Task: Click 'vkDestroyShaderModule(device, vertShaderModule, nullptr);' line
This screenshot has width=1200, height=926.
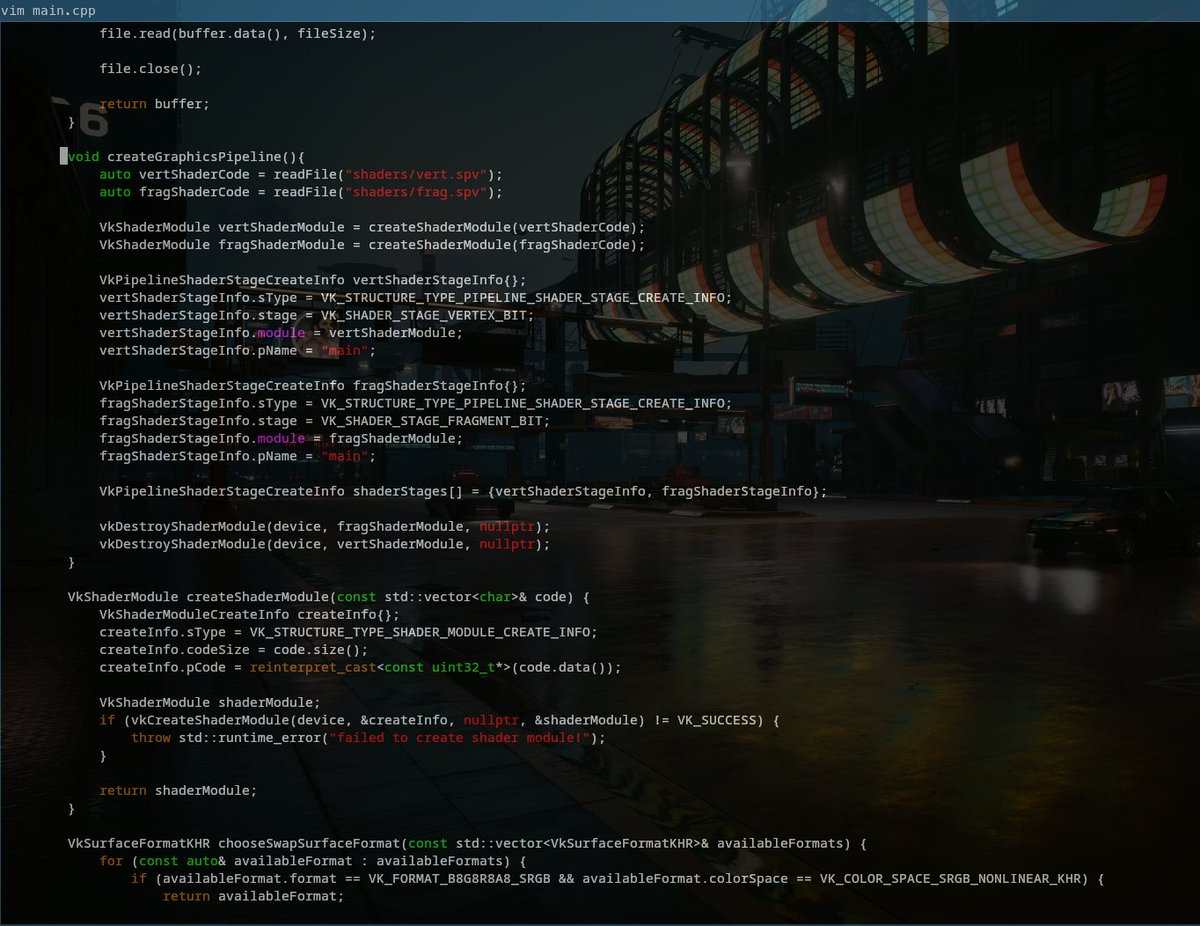Action: (325, 545)
